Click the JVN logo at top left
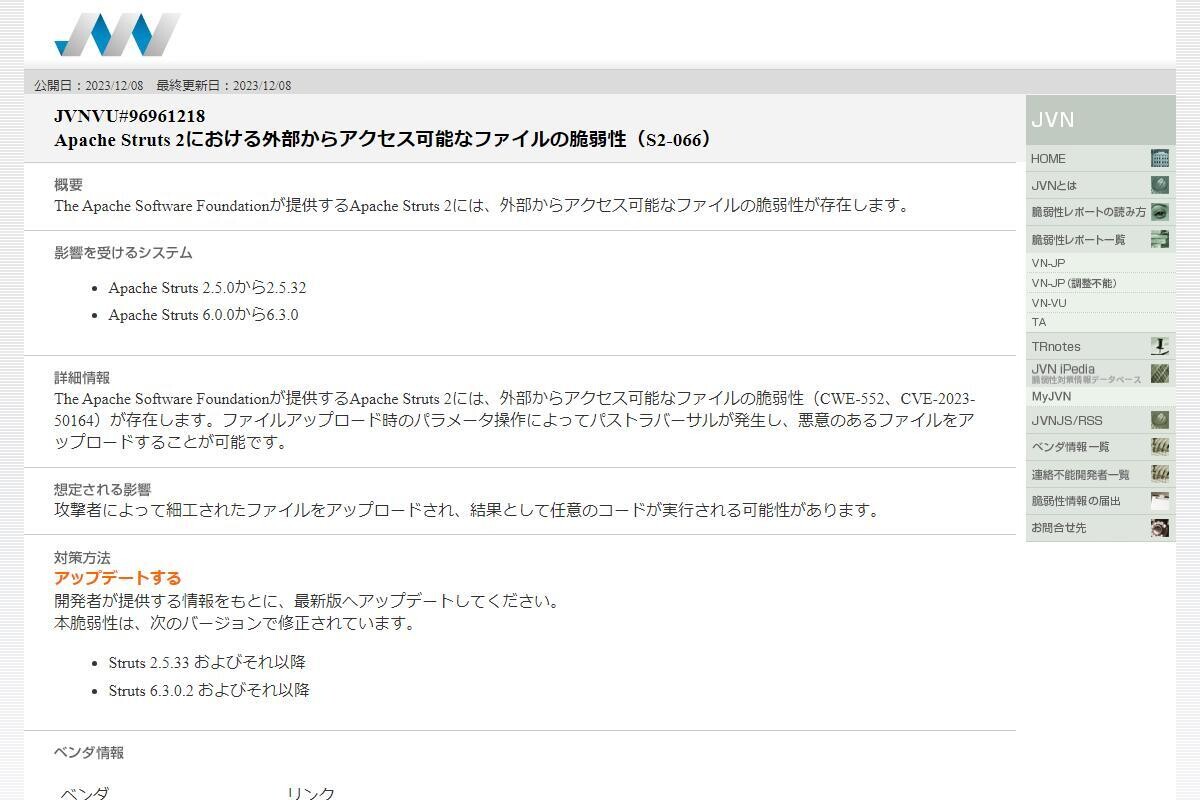The image size is (1200, 800). pos(117,34)
